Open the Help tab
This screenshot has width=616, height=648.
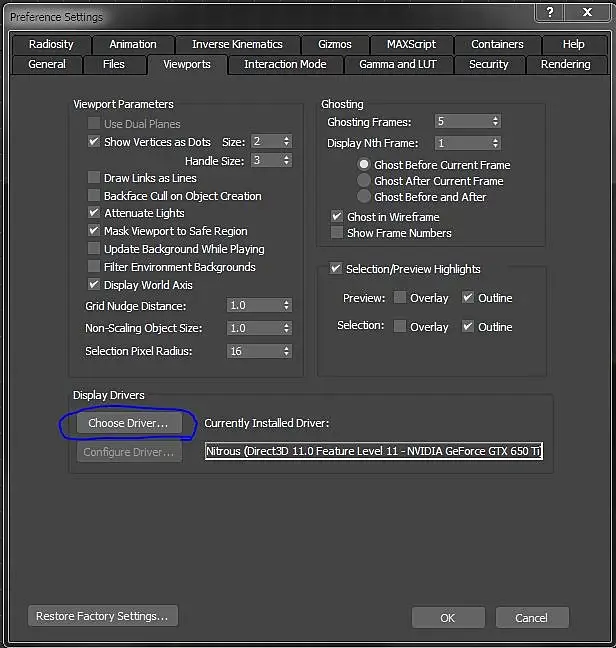click(574, 44)
